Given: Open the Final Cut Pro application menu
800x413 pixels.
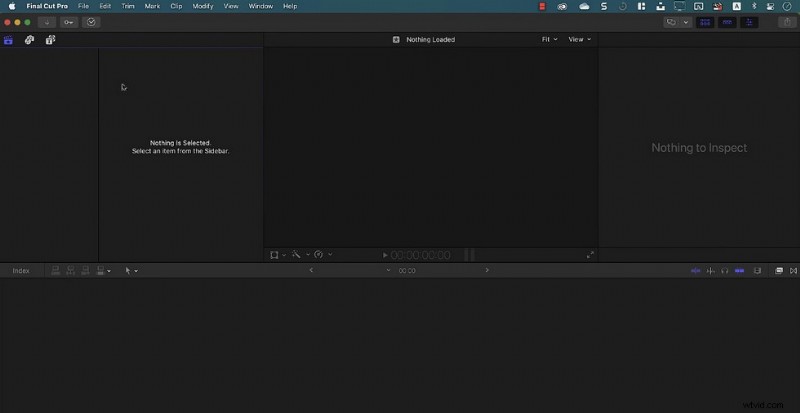Looking at the screenshot, I should click(47, 6).
